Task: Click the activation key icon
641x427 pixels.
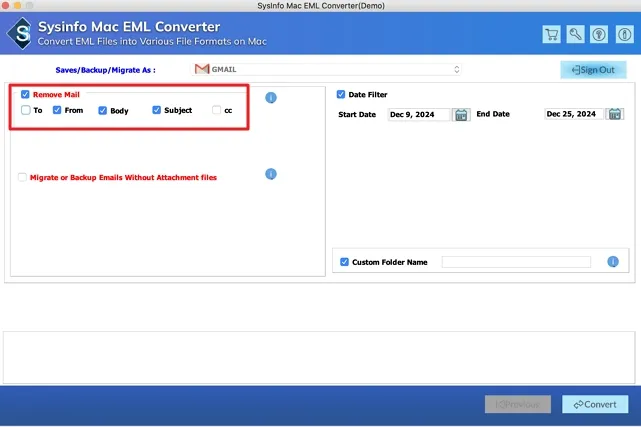Action: (575, 34)
